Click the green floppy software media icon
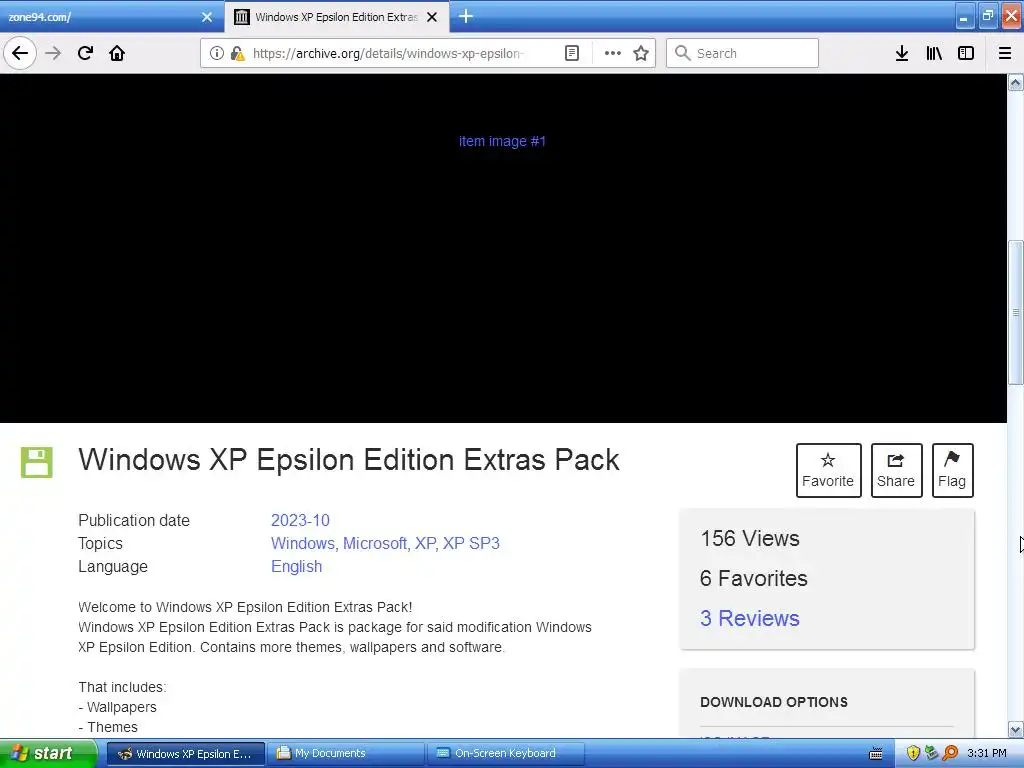Viewport: 1024px width, 768px height. tap(37, 462)
